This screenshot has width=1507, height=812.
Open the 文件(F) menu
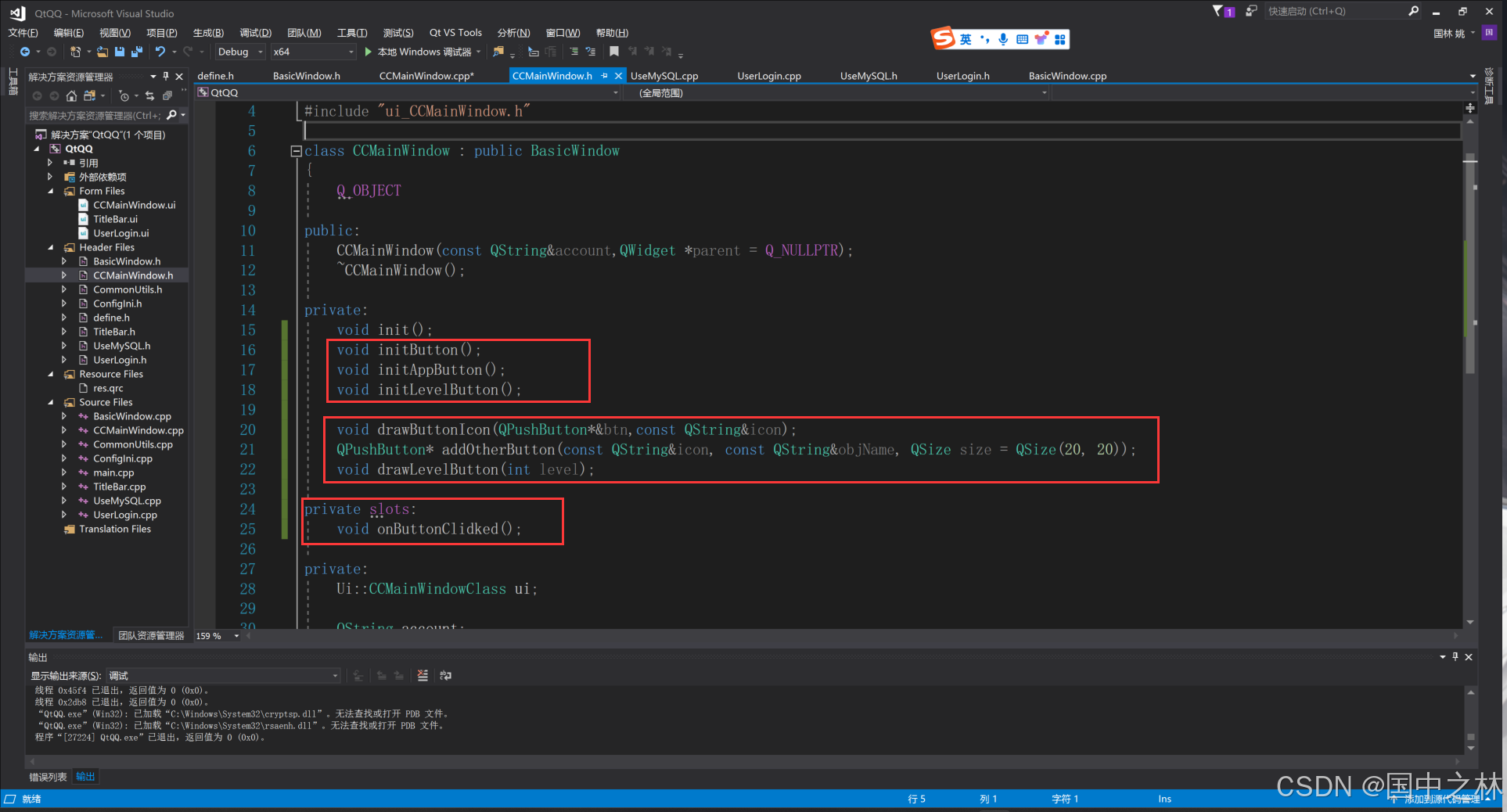pos(23,32)
